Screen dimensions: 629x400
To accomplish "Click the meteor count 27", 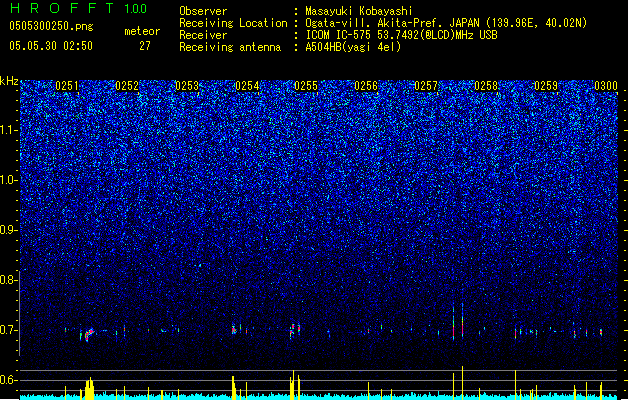I will (145, 46).
